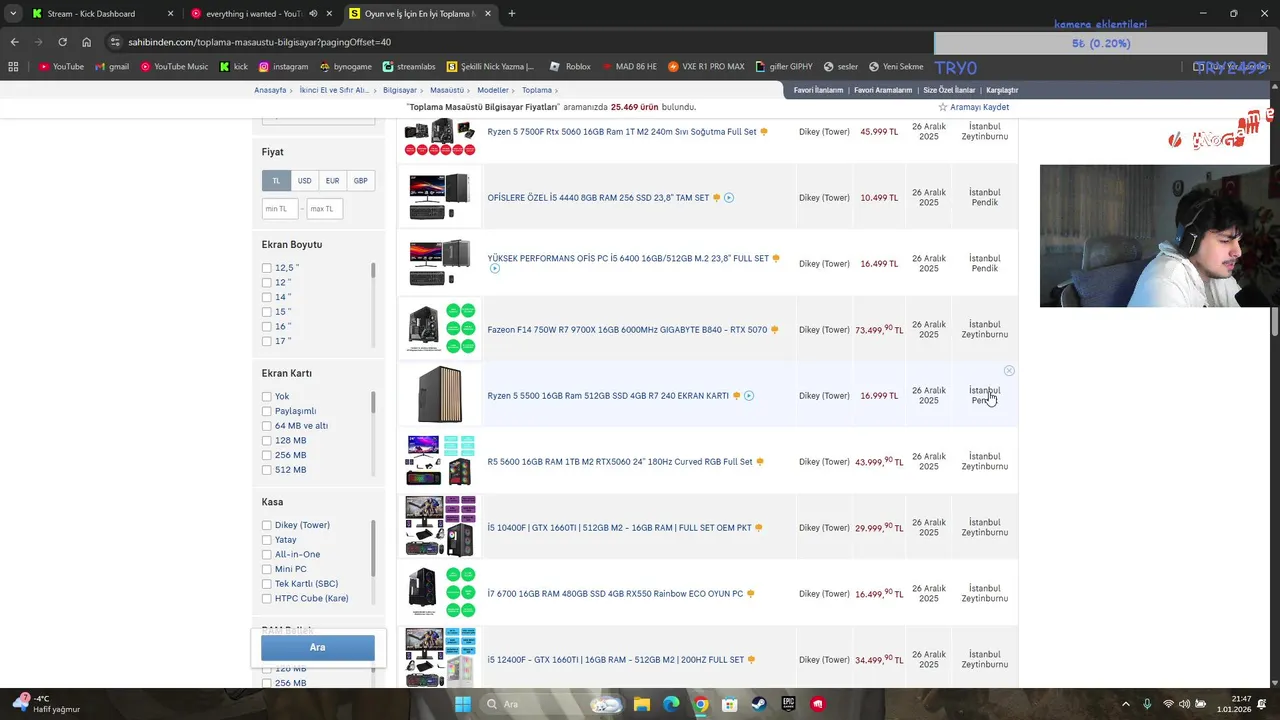Open YouTube bookmark
This screenshot has width=1280, height=720.
(61, 67)
